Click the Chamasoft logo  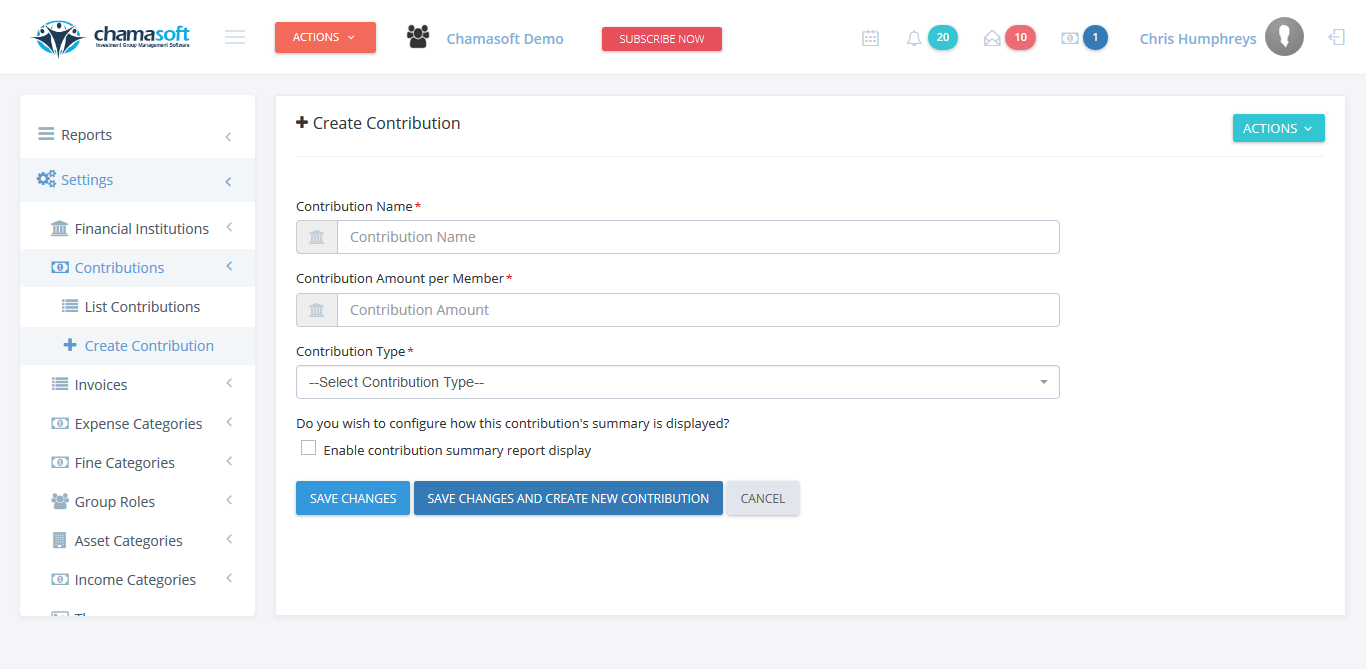click(111, 38)
